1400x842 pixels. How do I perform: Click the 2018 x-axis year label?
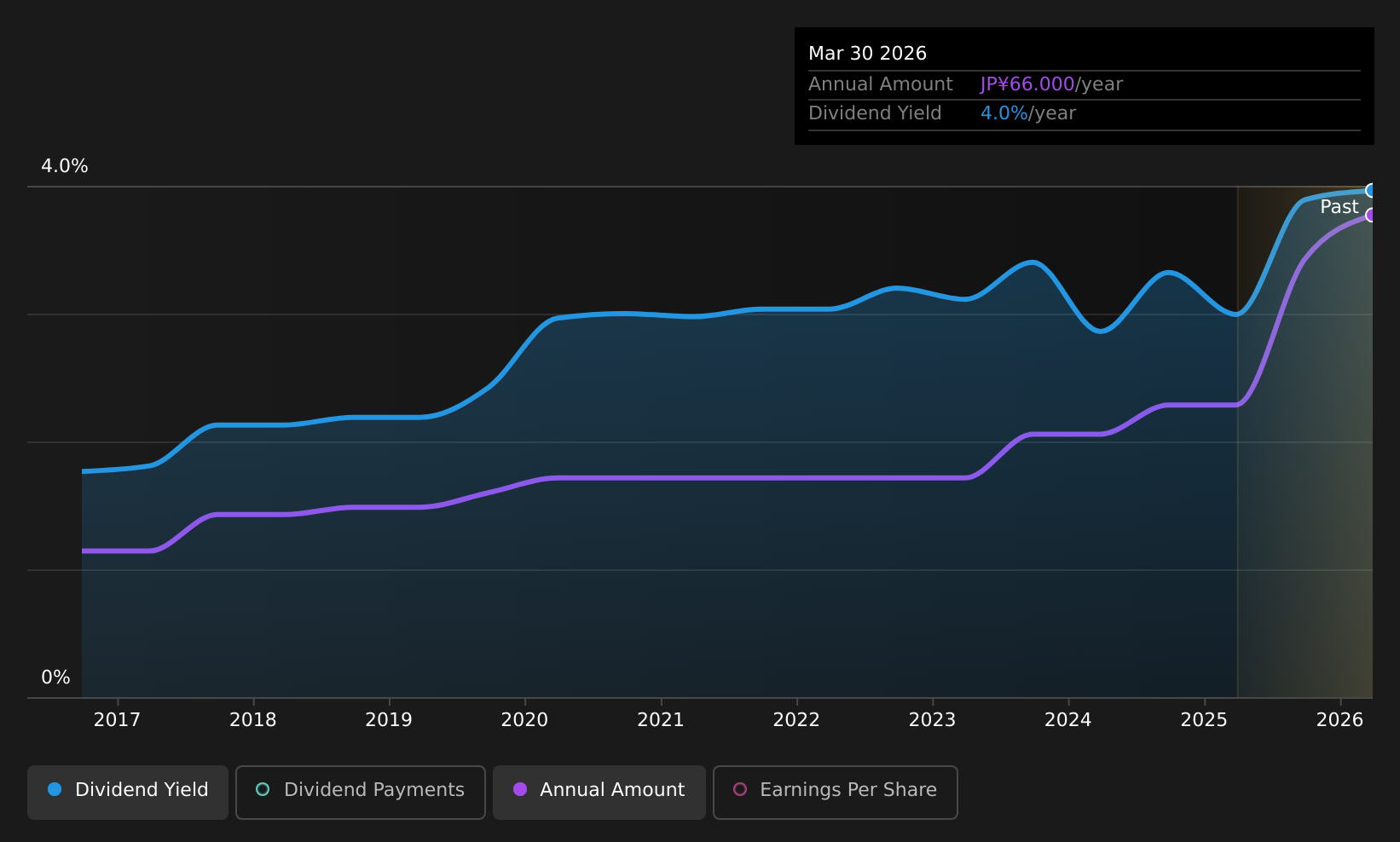point(253,720)
